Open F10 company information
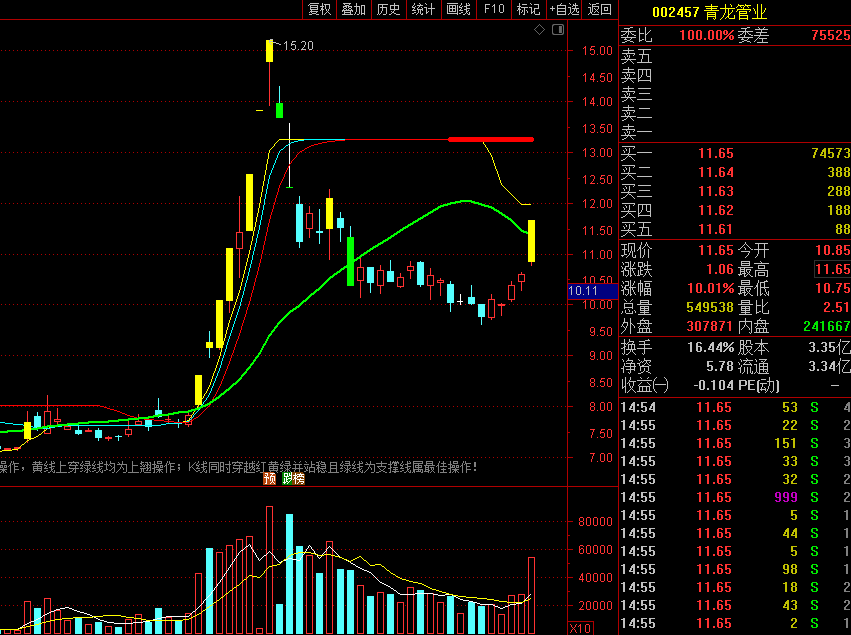The width and height of the screenshot is (851, 635). 494,9
